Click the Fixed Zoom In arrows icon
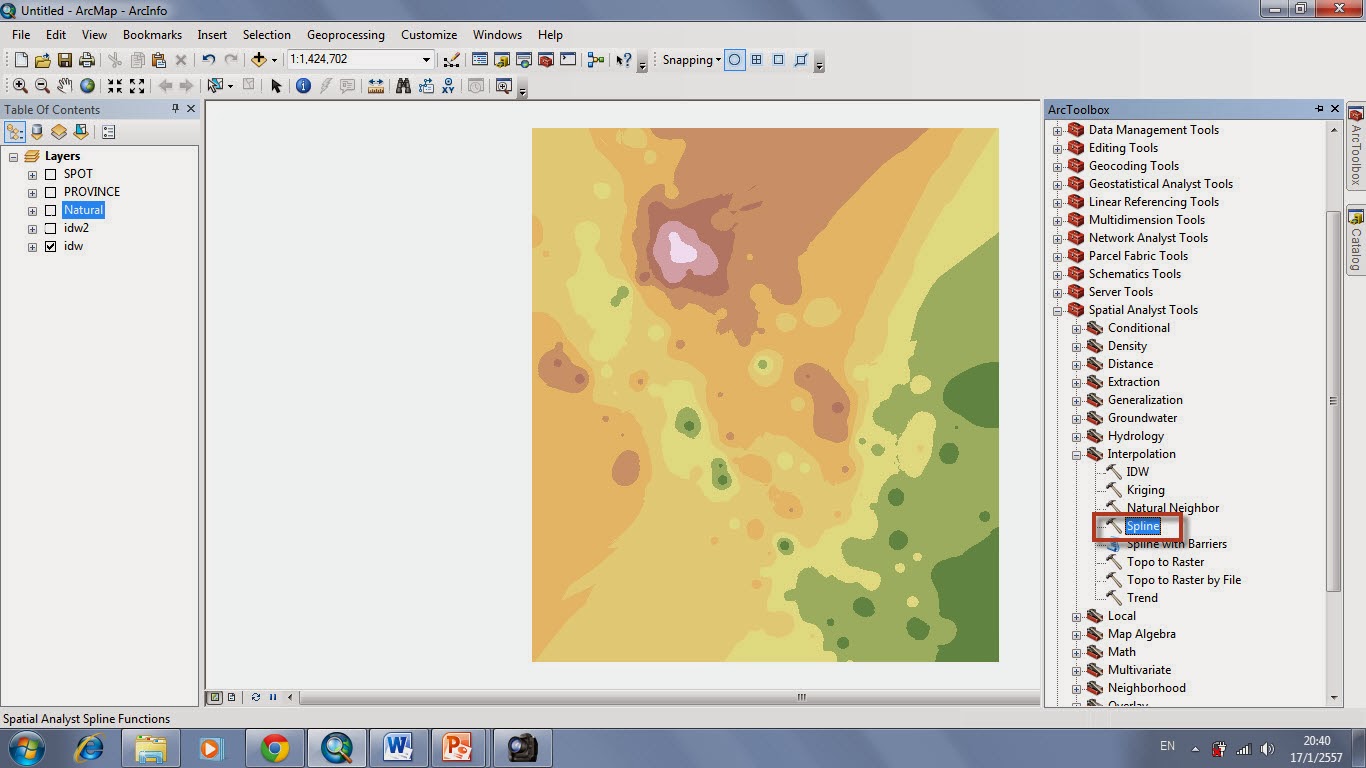This screenshot has width=1366, height=768. [x=115, y=86]
